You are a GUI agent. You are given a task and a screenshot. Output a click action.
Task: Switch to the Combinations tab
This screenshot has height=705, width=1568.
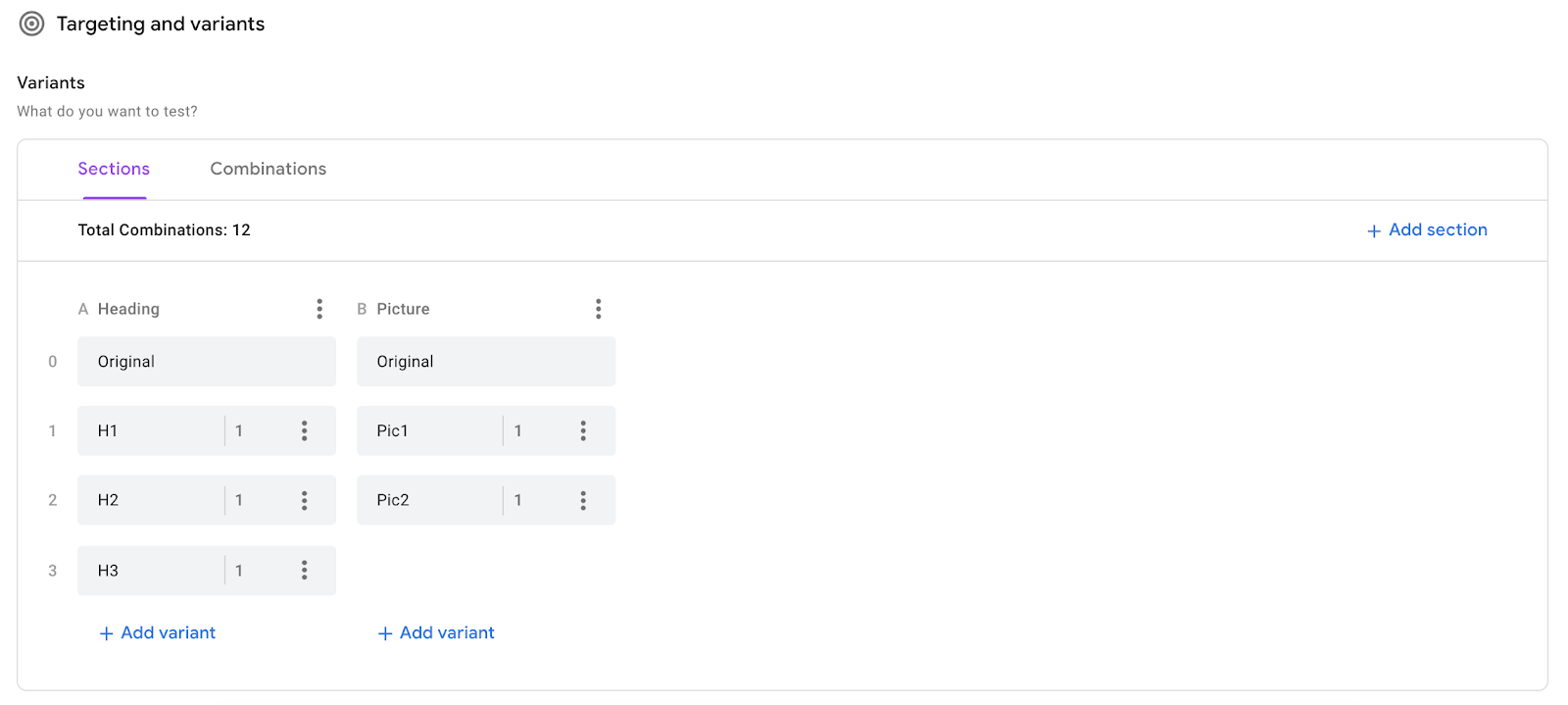(267, 168)
